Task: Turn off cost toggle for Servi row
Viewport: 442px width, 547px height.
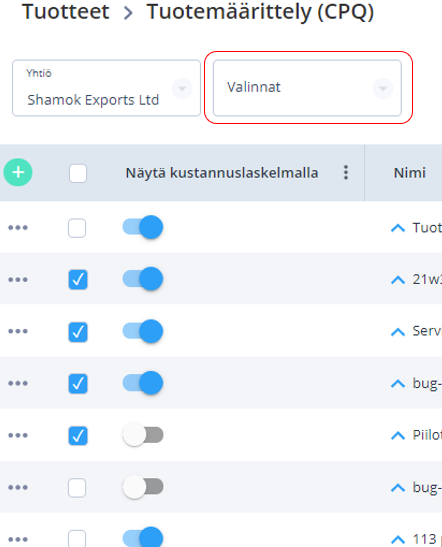Action: point(143,331)
